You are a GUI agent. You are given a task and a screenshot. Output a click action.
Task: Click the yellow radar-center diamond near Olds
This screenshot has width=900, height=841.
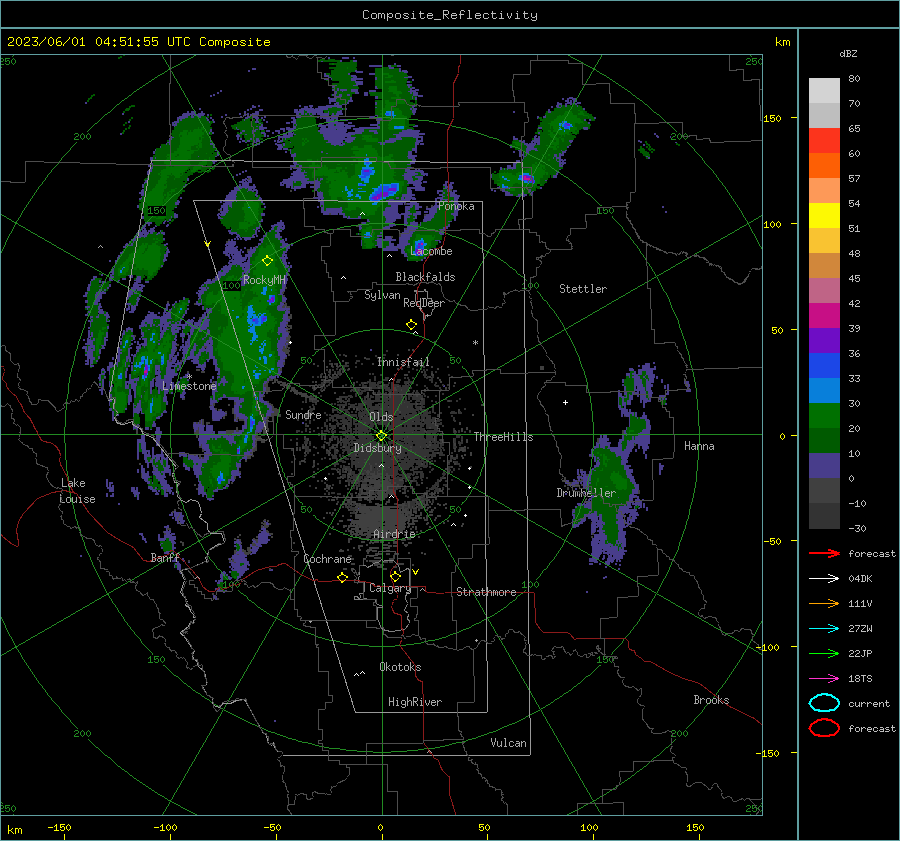pos(382,436)
